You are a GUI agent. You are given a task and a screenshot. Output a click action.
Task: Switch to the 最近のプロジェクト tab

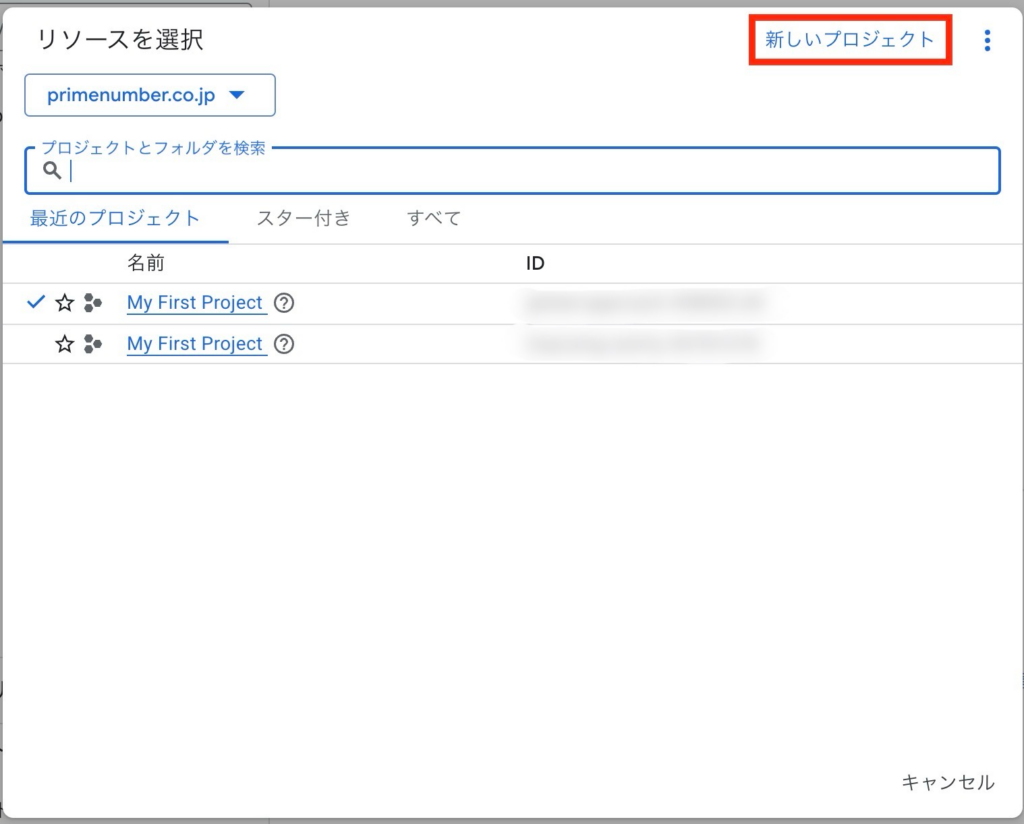click(x=115, y=218)
